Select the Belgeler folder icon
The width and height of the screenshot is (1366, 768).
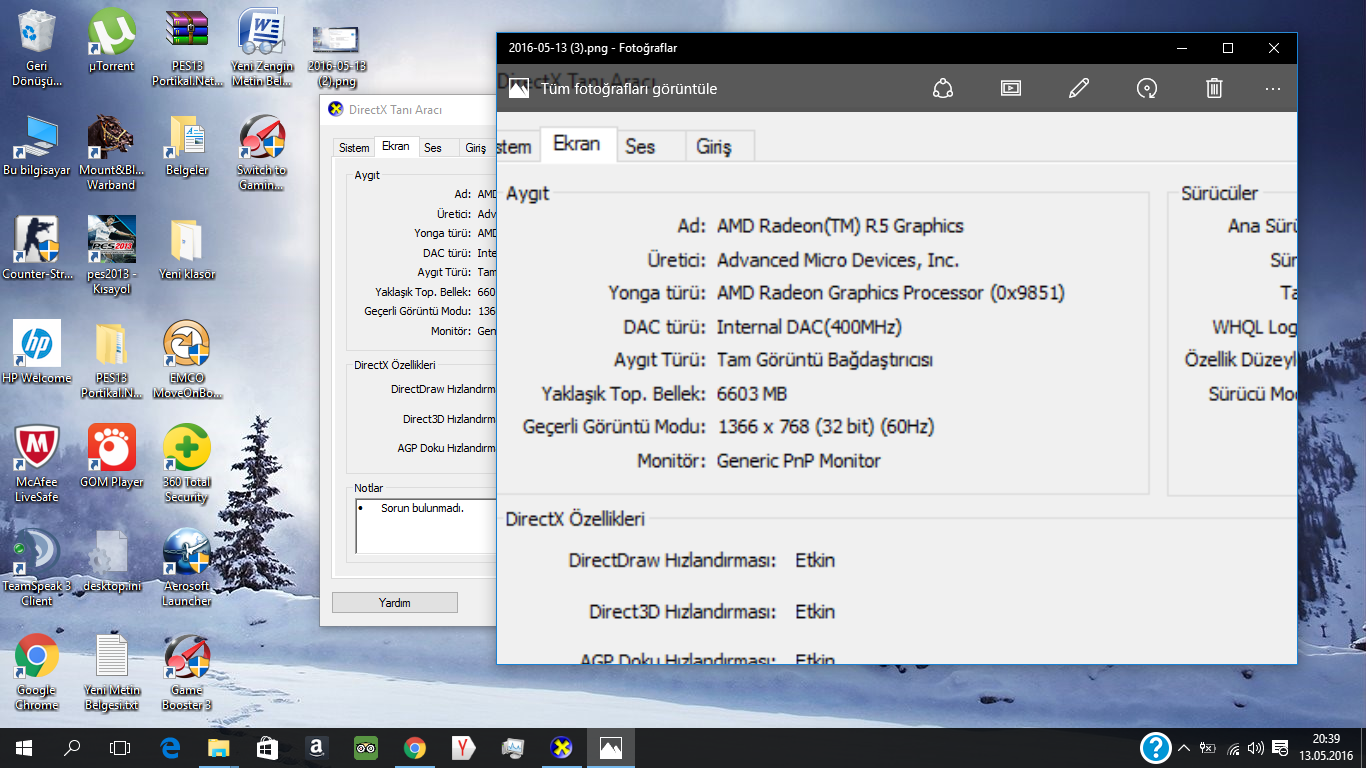(187, 146)
